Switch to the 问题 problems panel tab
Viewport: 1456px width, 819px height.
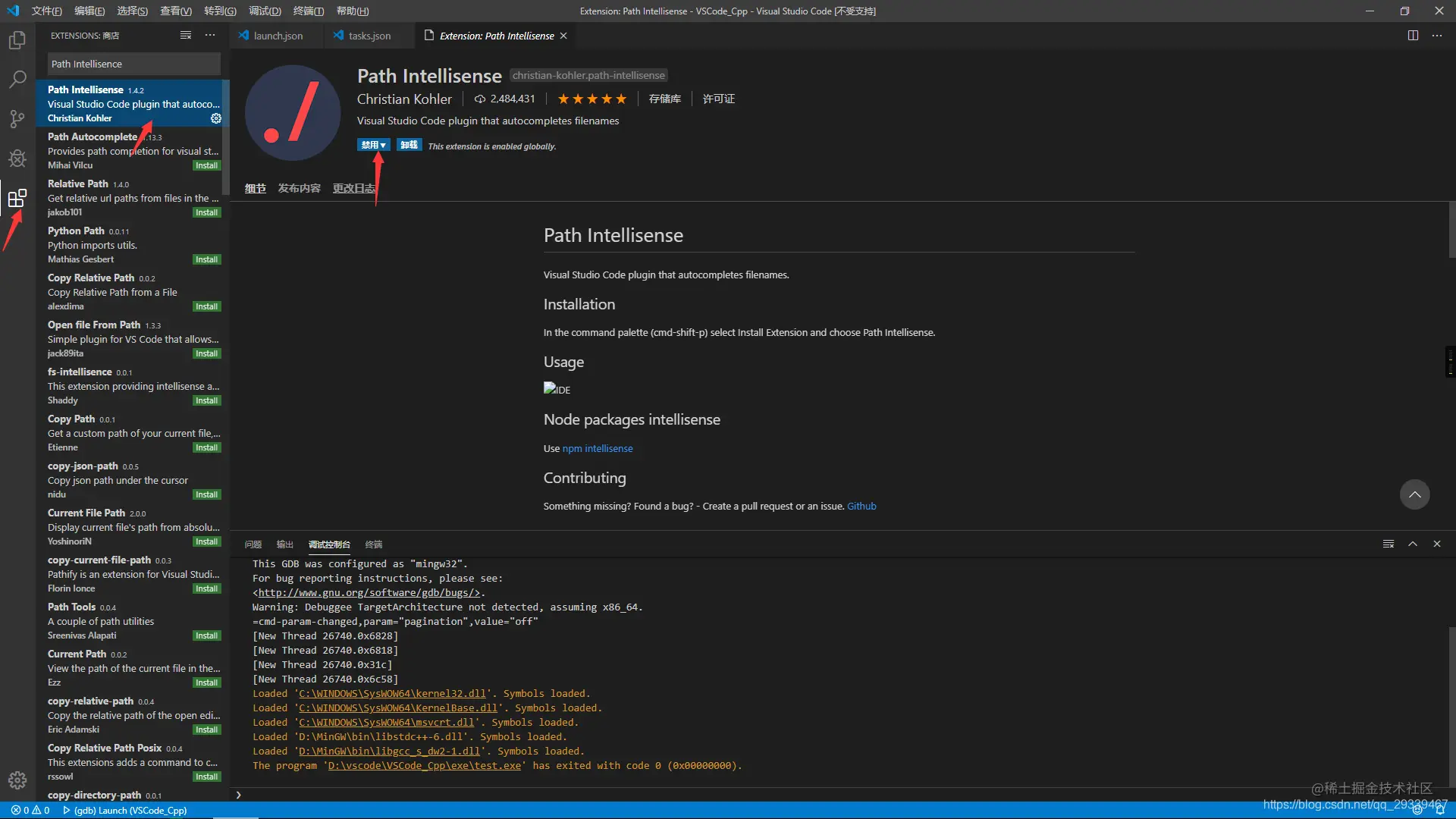253,544
